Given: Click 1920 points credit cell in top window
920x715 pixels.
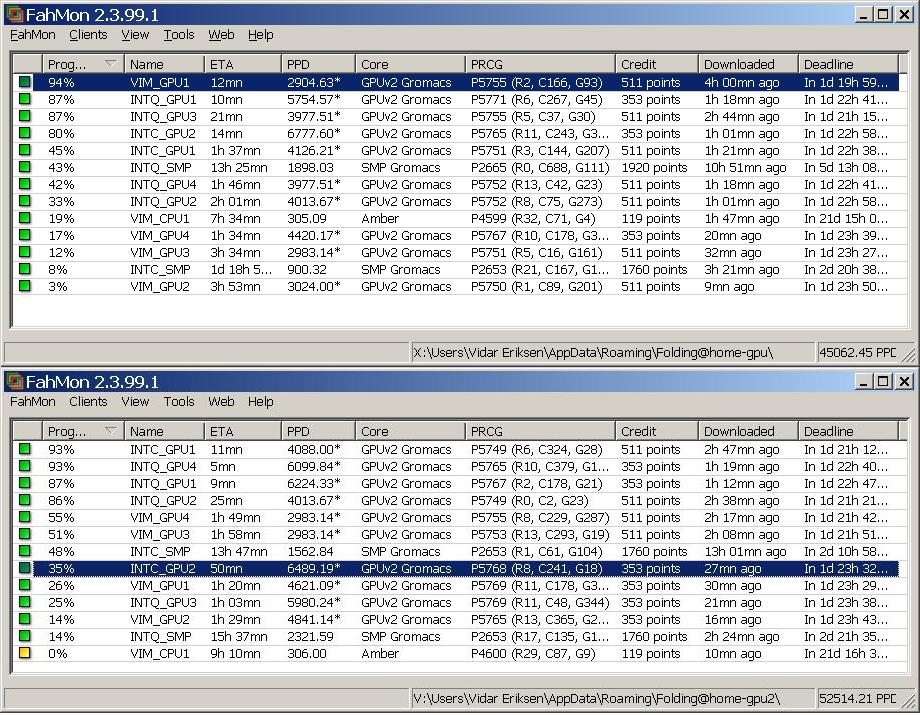Looking at the screenshot, I should [654, 167].
